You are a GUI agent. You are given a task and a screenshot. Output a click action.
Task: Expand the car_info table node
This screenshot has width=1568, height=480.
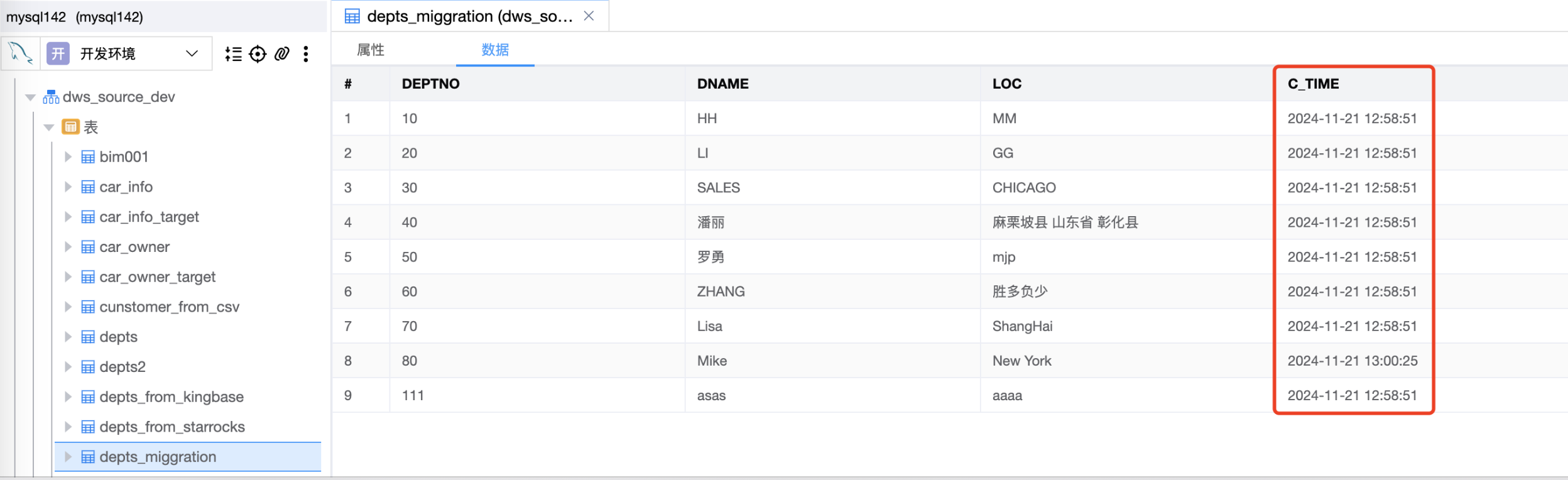tap(68, 187)
